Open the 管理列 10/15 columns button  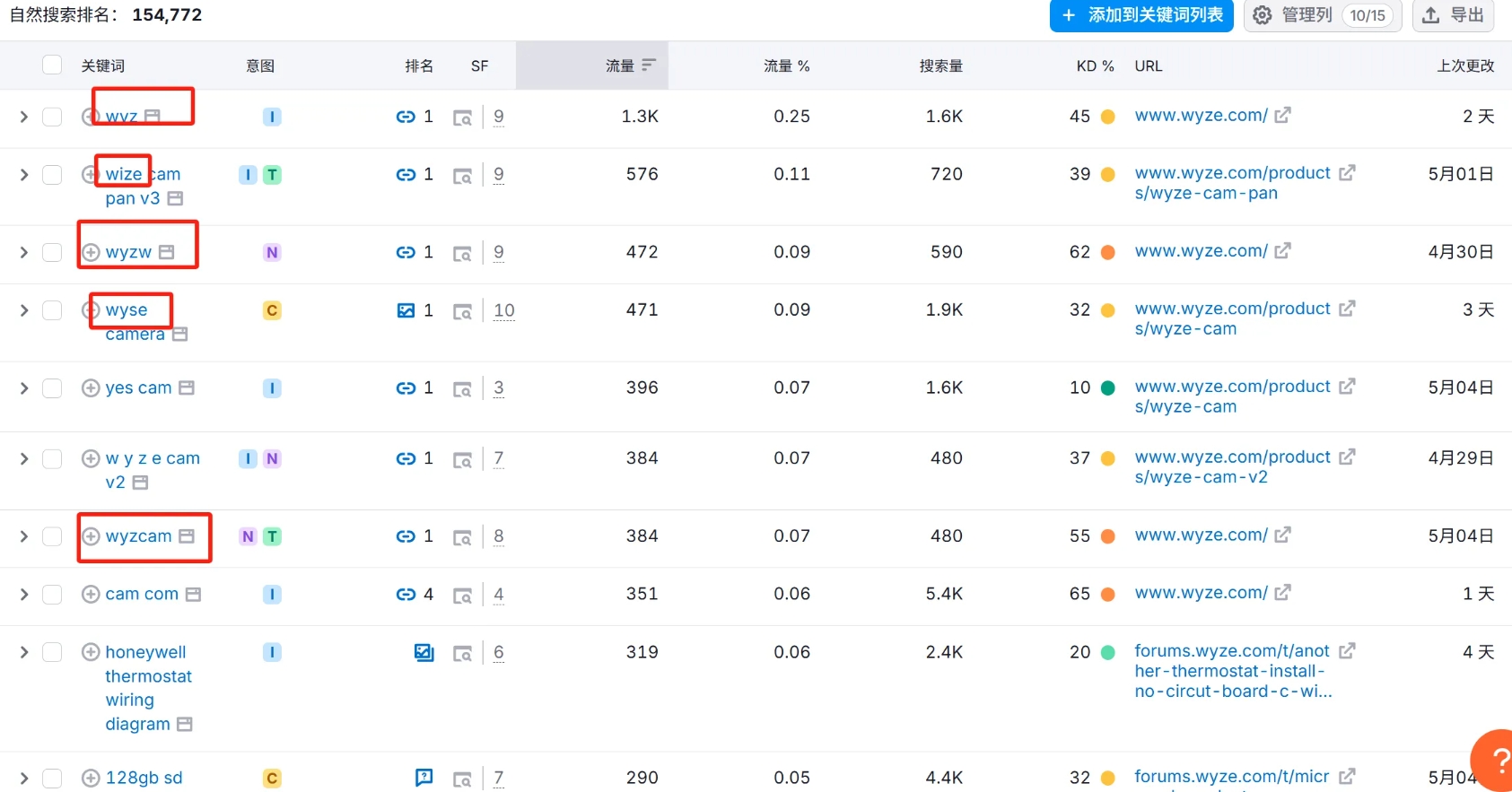click(1324, 15)
